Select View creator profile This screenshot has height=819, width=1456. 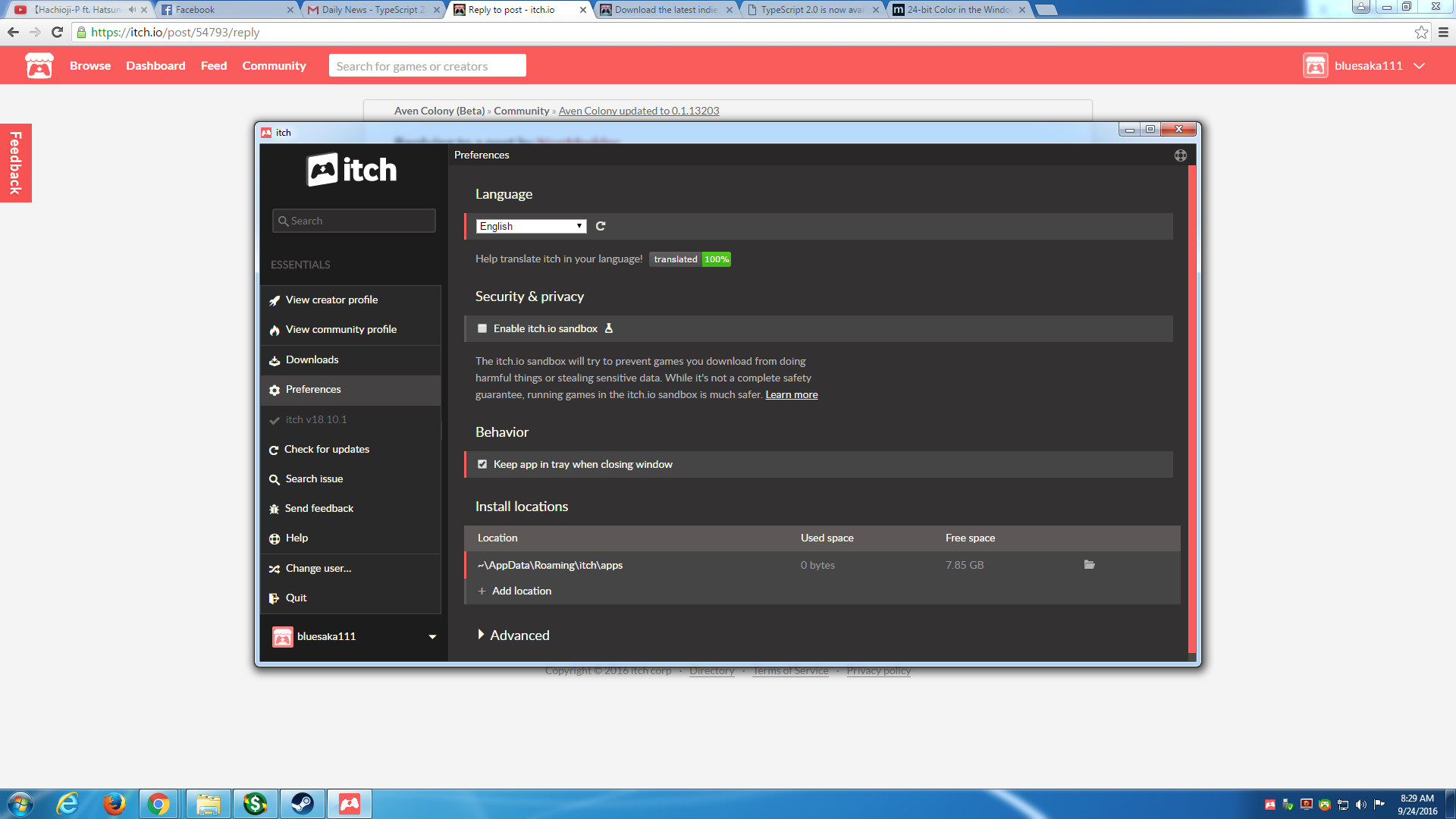(351, 300)
